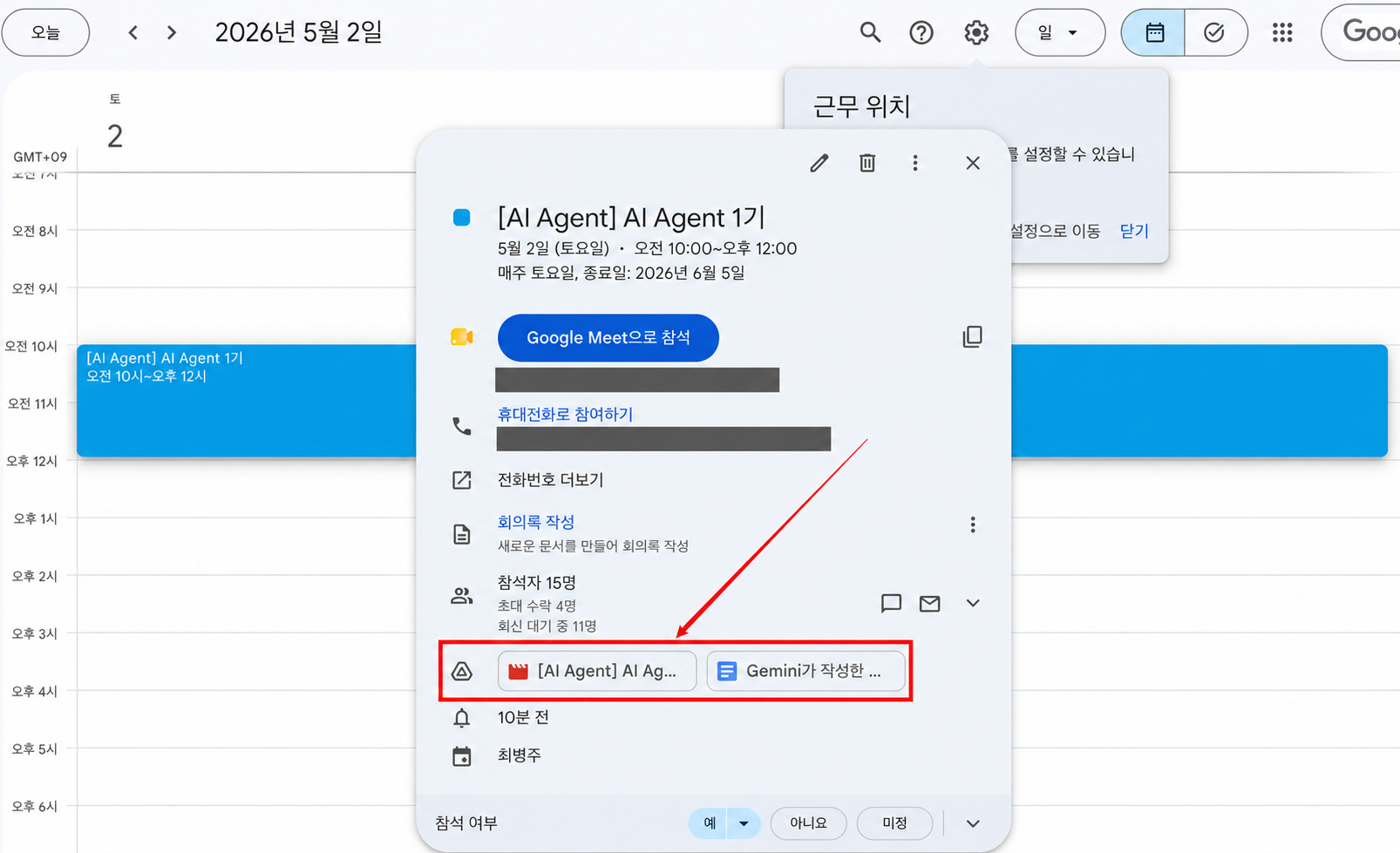The image size is (1400, 853).
Task: Open the Gemini가 작성한 document attachment
Action: coord(805,671)
